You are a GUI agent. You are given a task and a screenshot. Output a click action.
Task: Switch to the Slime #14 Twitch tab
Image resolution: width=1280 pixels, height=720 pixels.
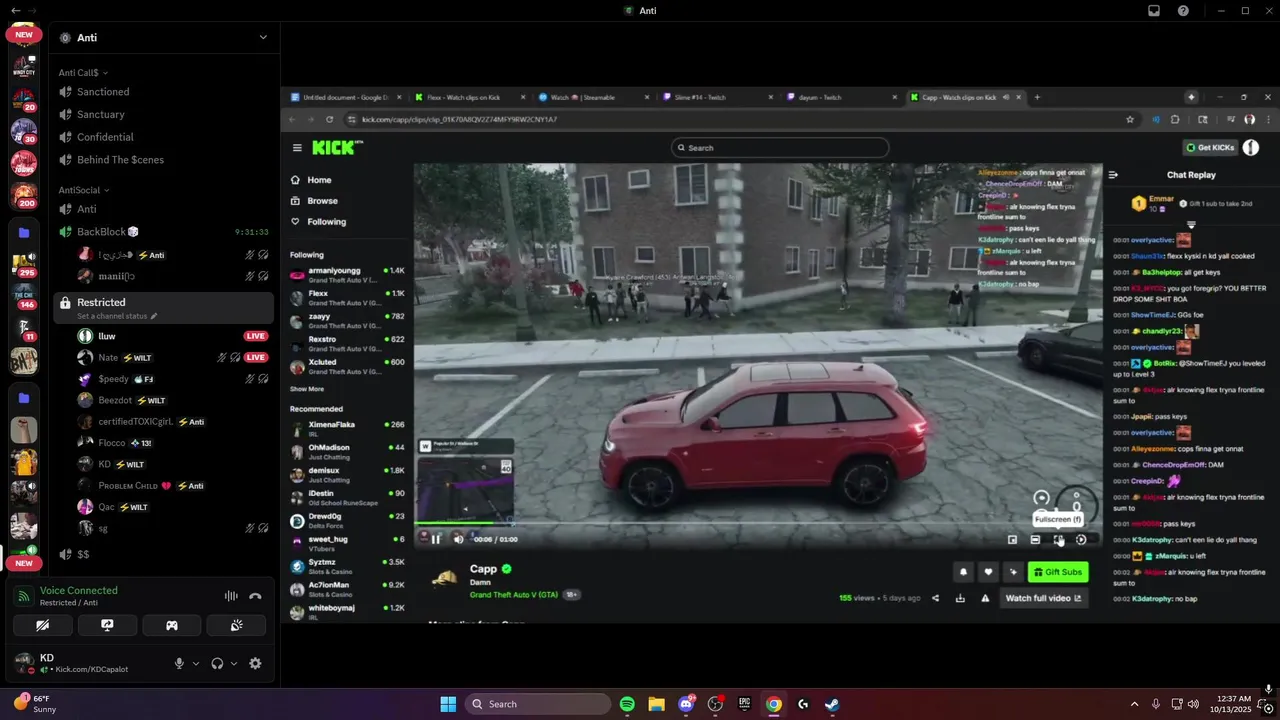(718, 97)
